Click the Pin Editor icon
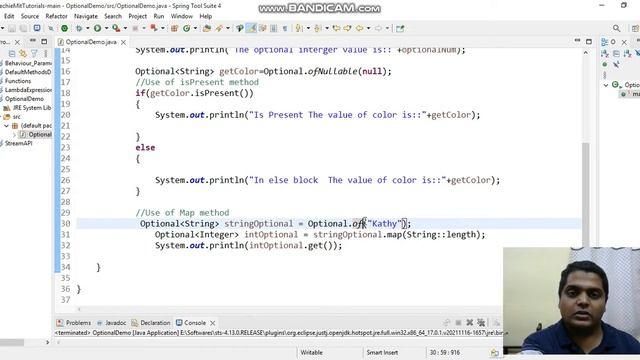The height and width of the screenshot is (360, 640). [x=400, y=28]
